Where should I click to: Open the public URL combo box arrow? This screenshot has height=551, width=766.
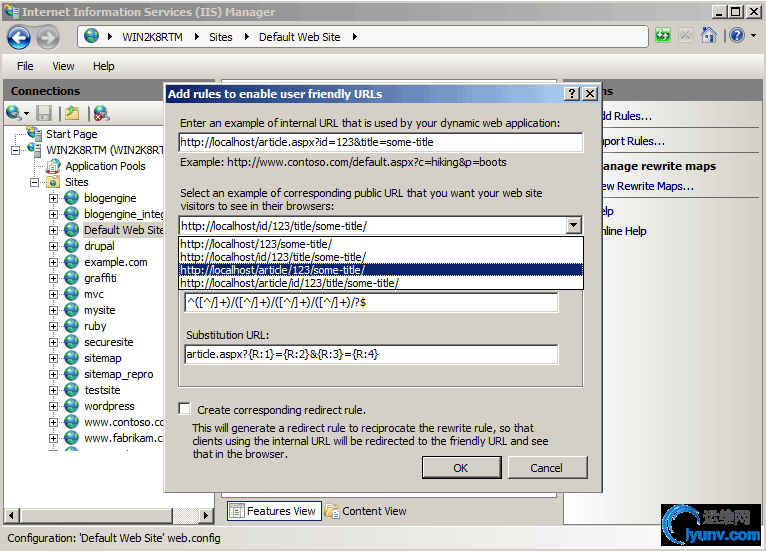point(574,226)
